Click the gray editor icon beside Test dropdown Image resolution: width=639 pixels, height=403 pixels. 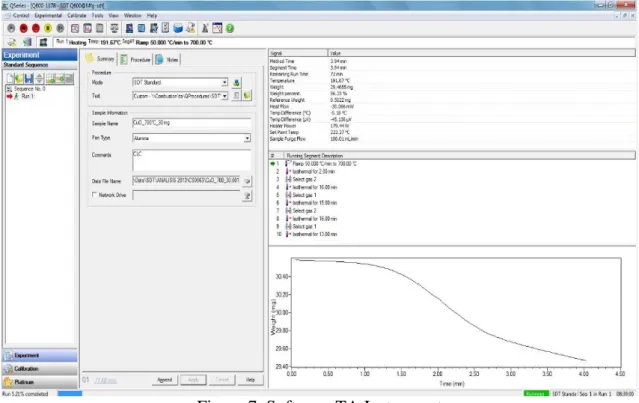point(236,96)
